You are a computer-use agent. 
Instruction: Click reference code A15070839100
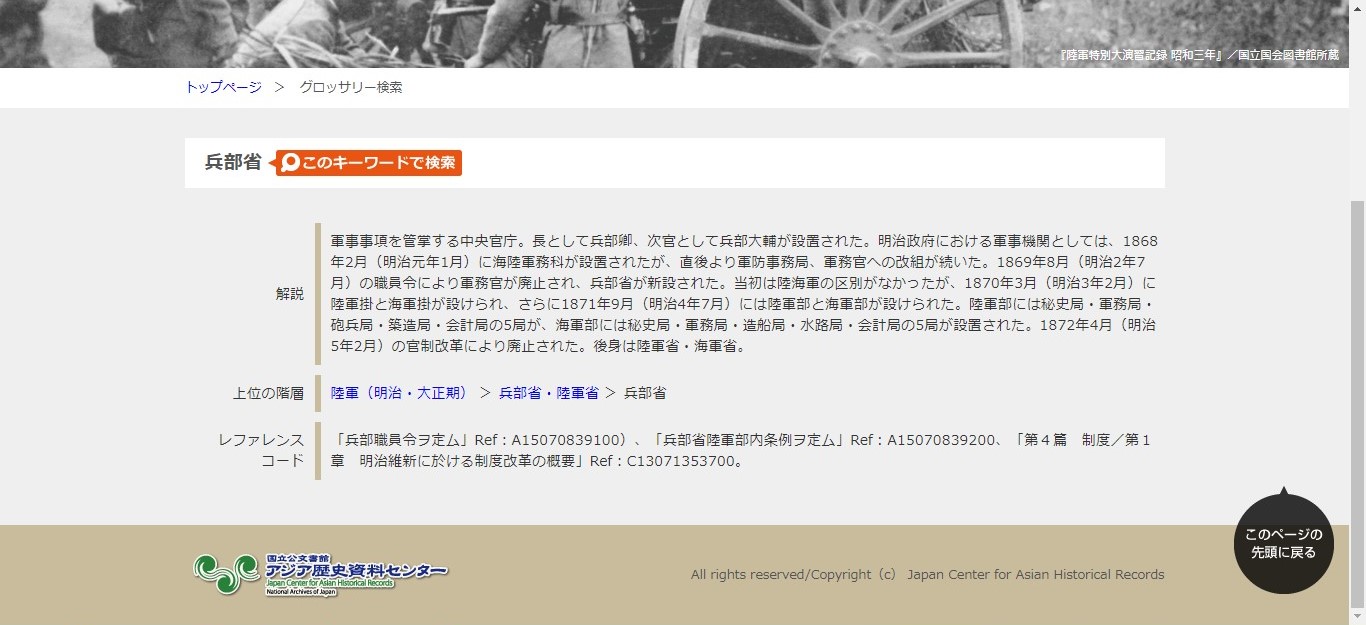click(554, 440)
